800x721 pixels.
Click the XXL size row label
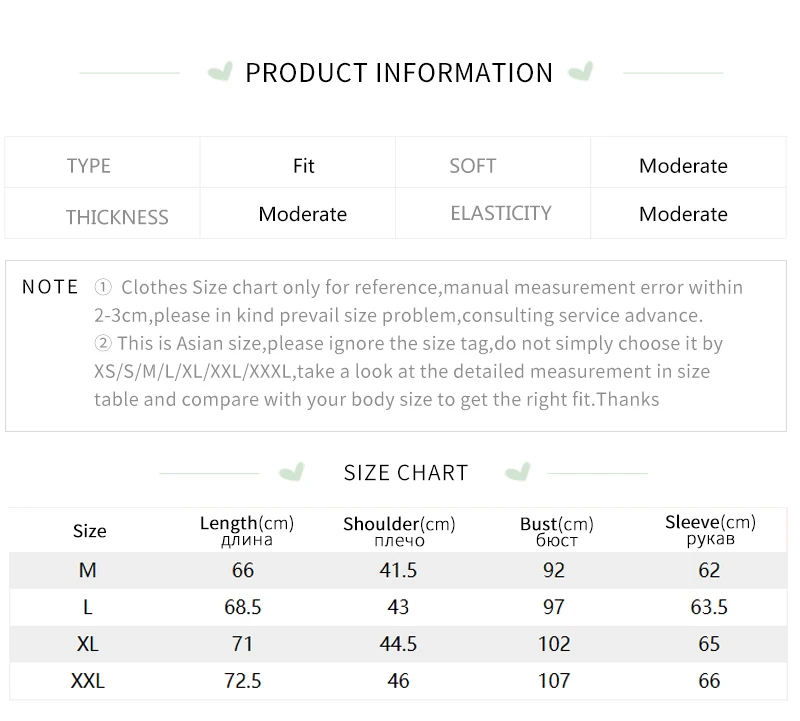[x=88, y=681]
